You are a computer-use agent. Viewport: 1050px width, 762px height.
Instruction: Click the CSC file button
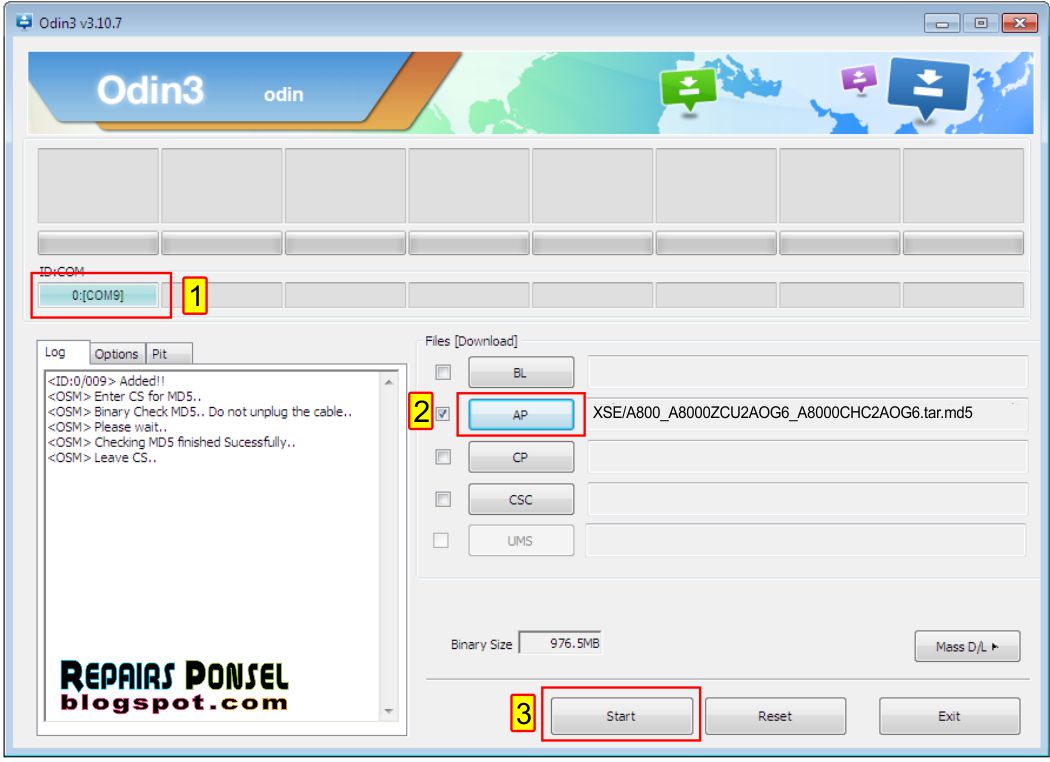521,500
